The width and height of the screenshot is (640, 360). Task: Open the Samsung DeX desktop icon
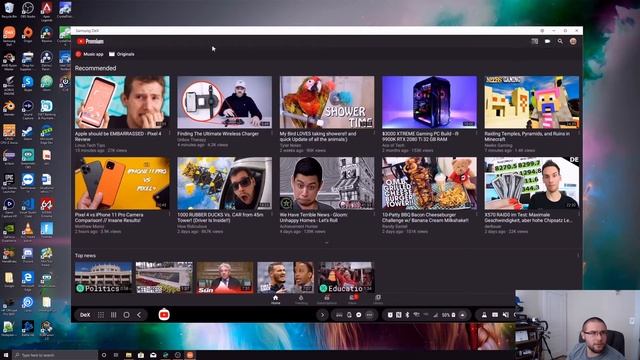pos(9,35)
